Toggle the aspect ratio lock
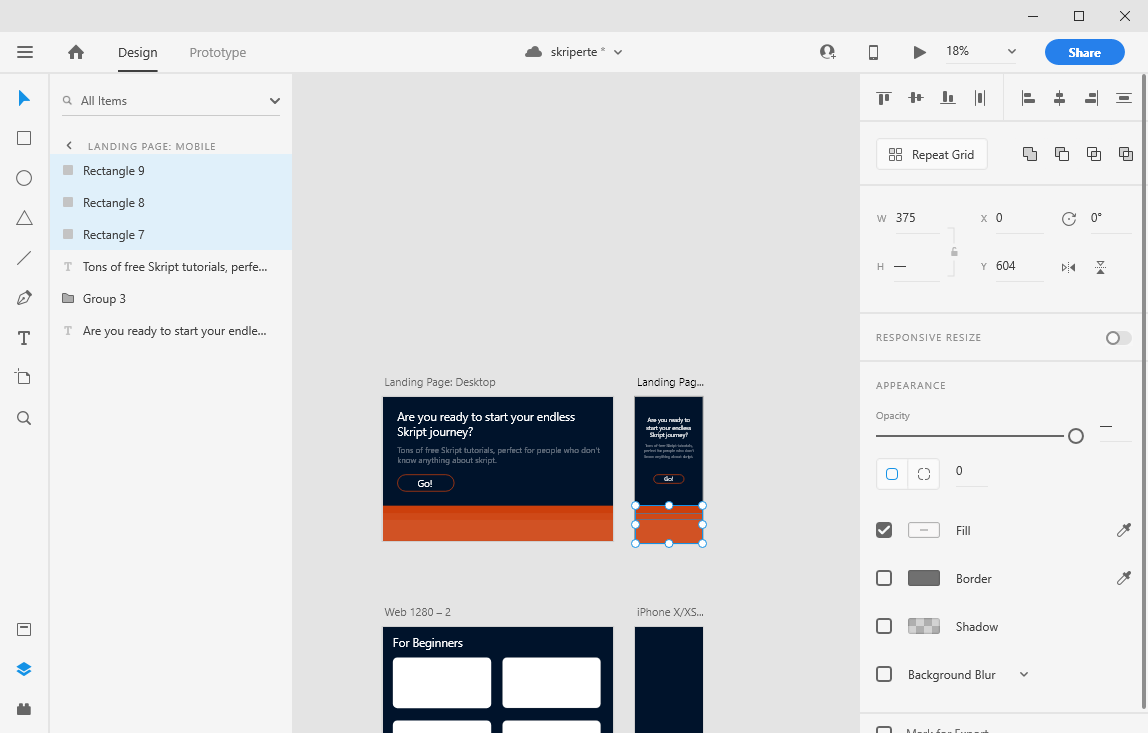 [x=954, y=251]
